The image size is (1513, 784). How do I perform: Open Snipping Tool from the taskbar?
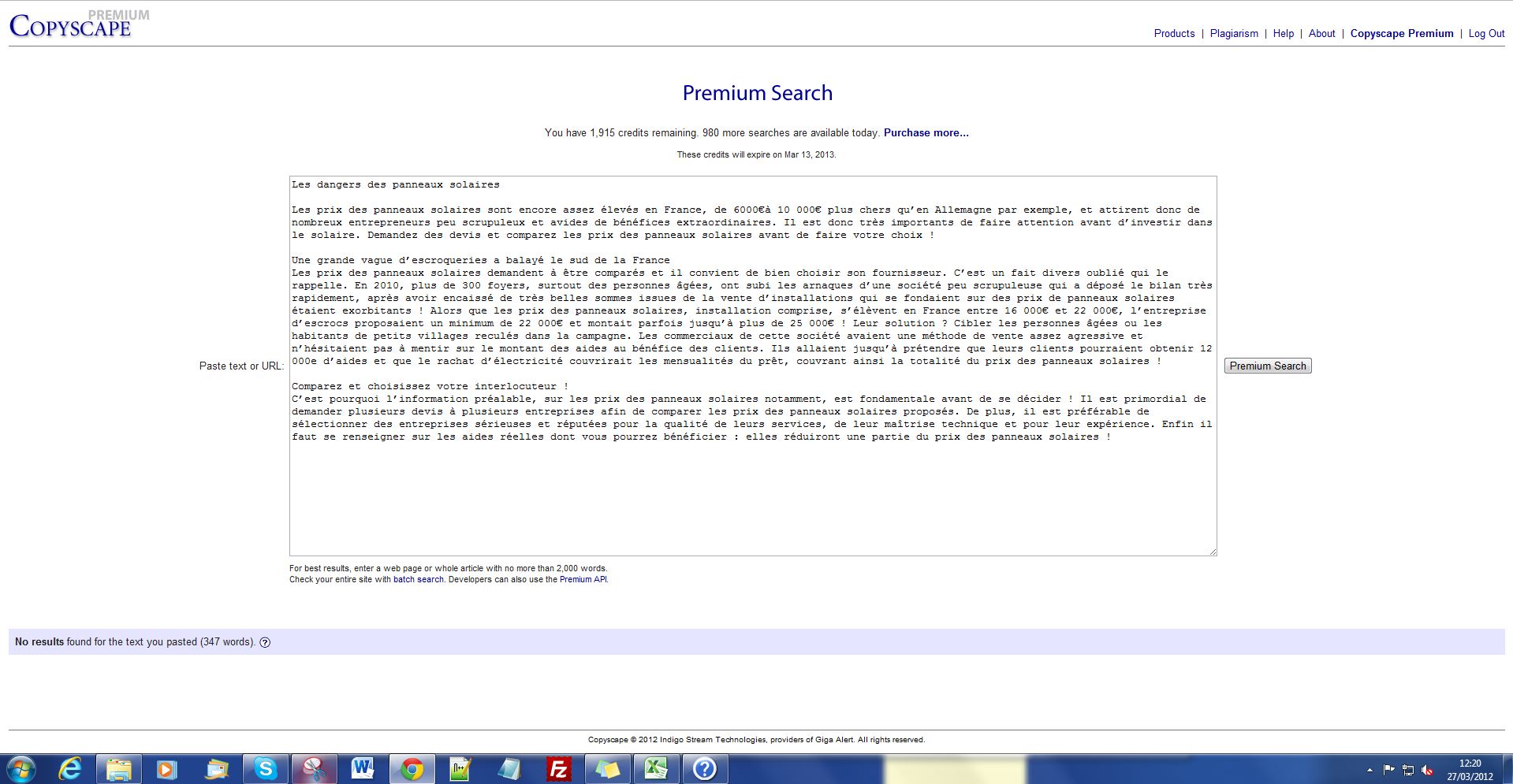point(314,768)
